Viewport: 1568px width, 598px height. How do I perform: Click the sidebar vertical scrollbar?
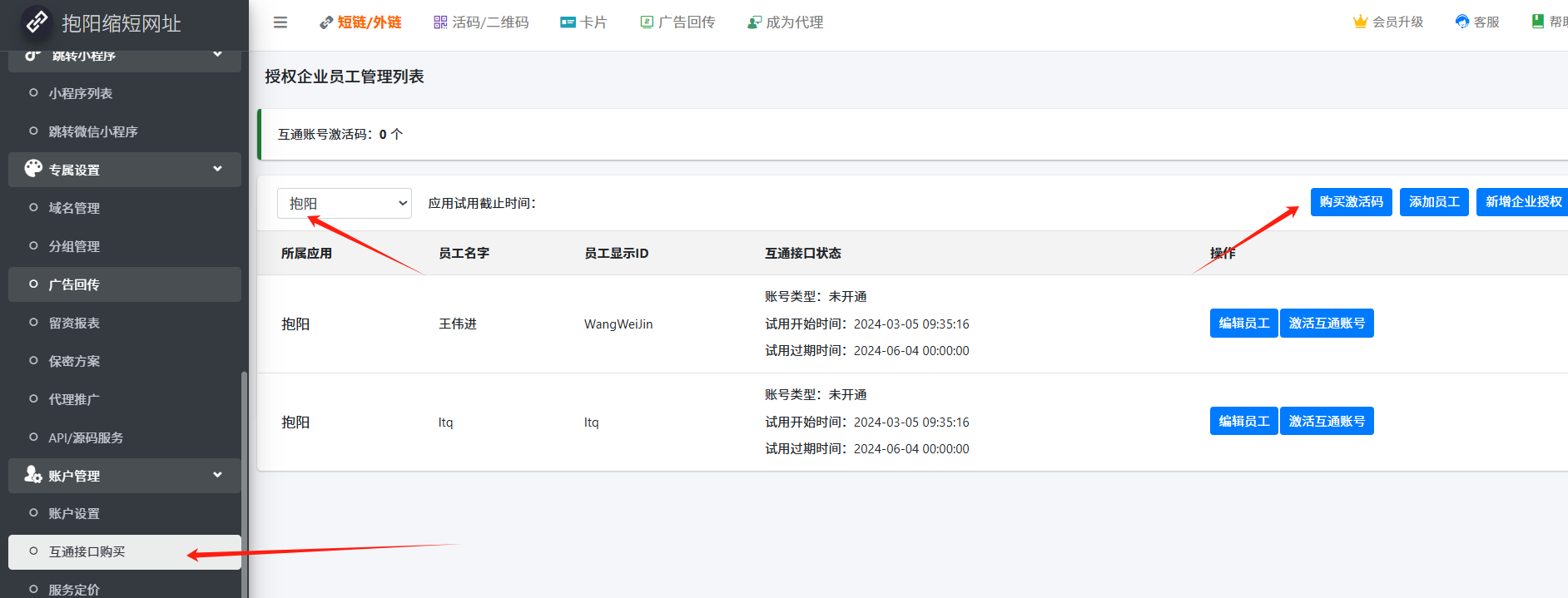pos(244,482)
